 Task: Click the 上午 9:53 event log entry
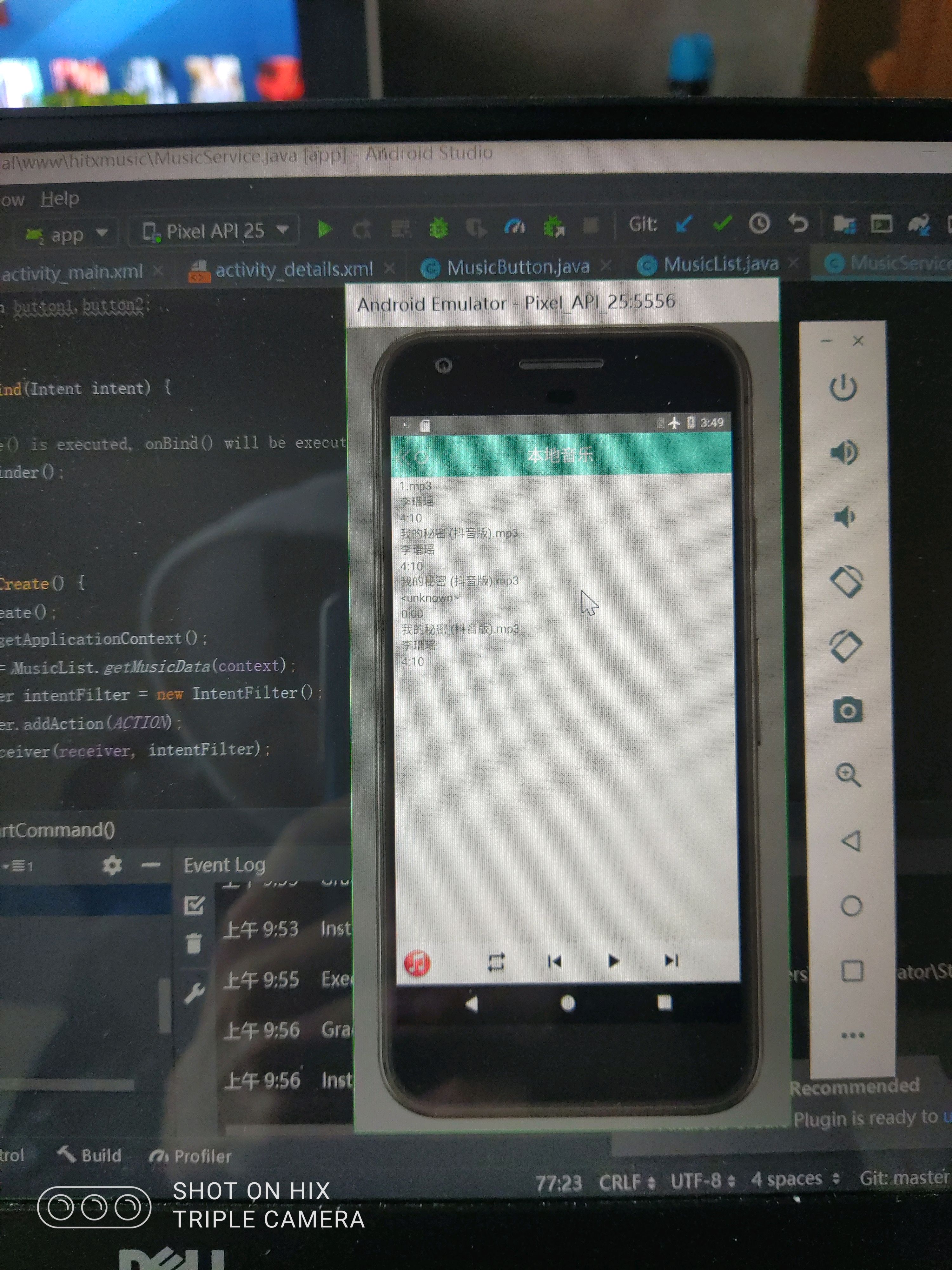click(x=287, y=929)
